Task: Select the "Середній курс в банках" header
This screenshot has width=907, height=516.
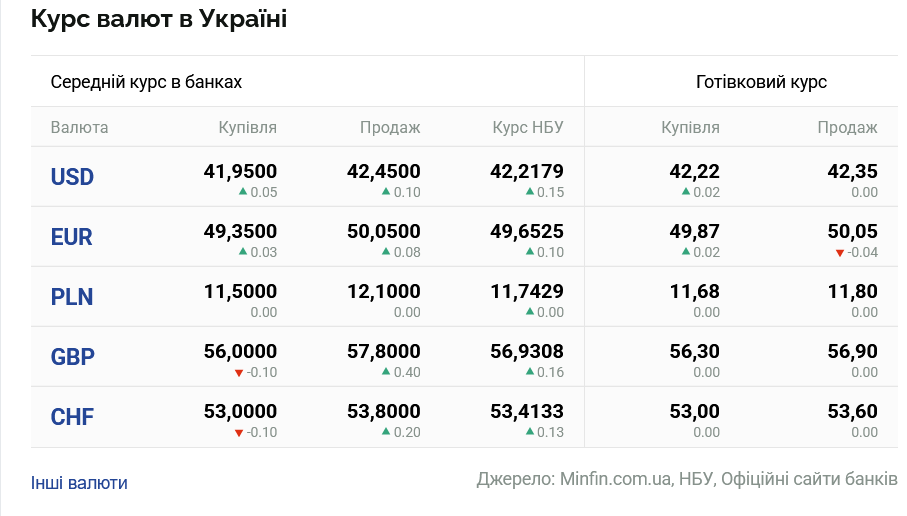Action: coord(146,82)
